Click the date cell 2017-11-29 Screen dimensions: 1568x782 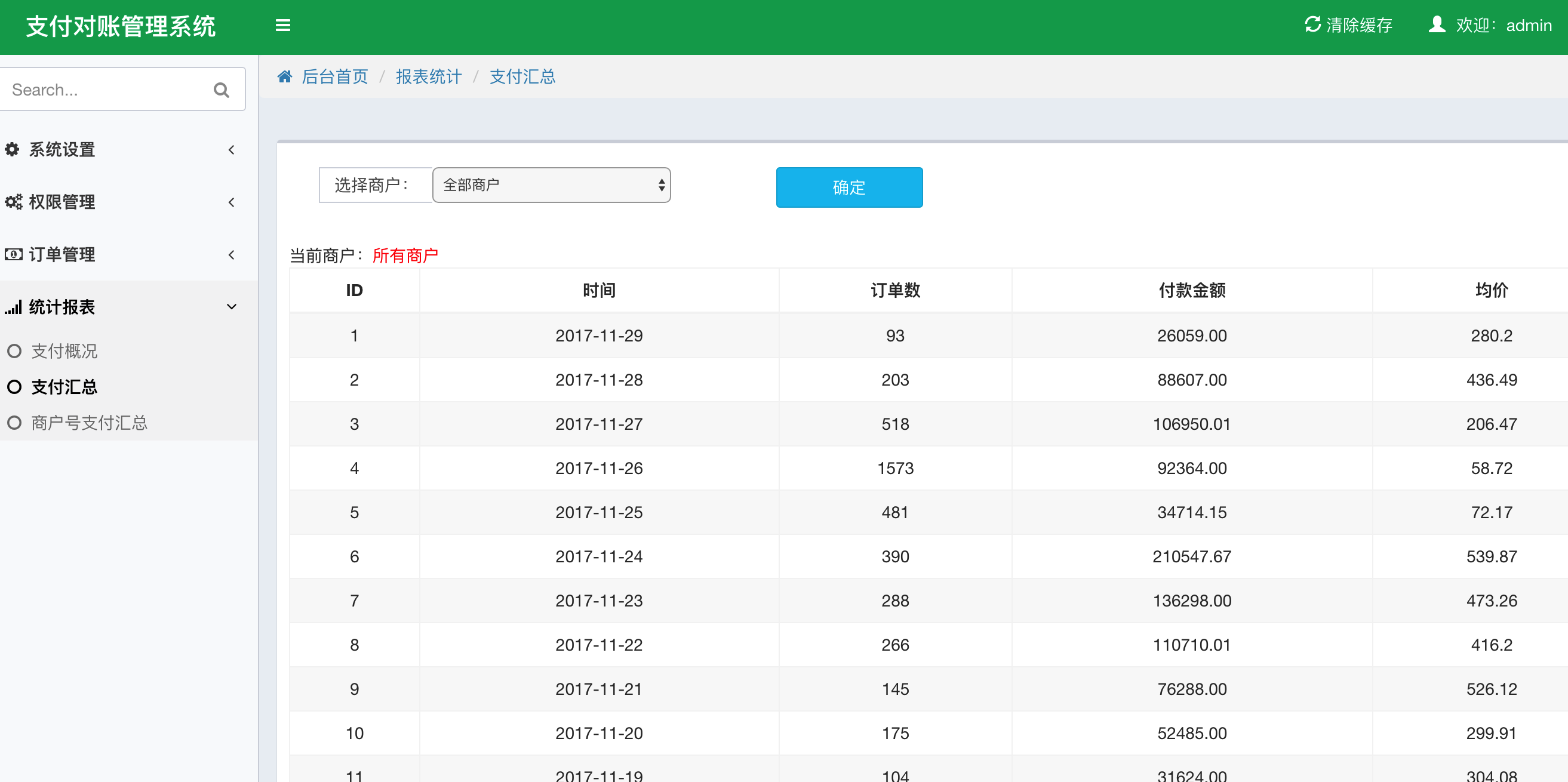599,335
